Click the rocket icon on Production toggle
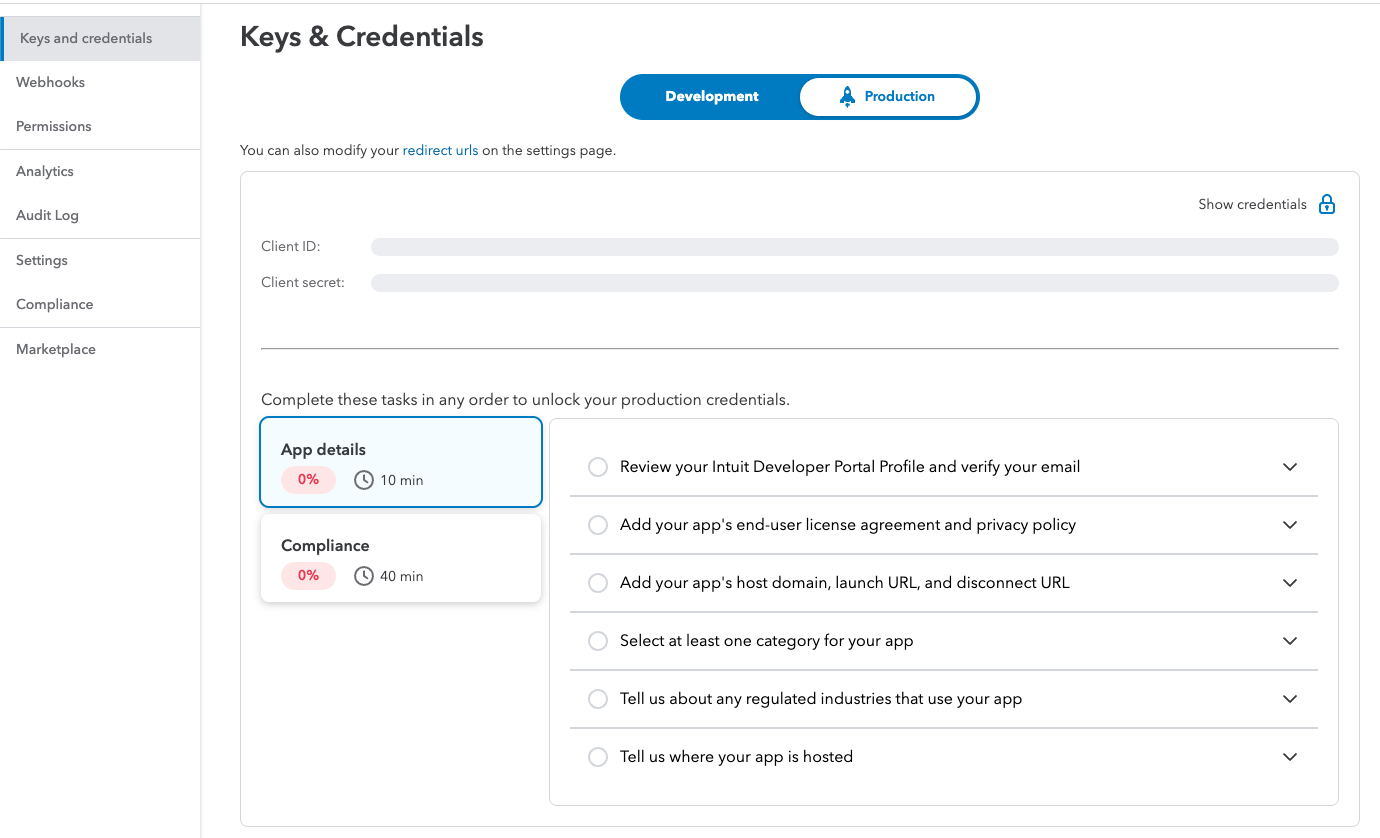Image resolution: width=1380 pixels, height=838 pixels. coord(847,97)
